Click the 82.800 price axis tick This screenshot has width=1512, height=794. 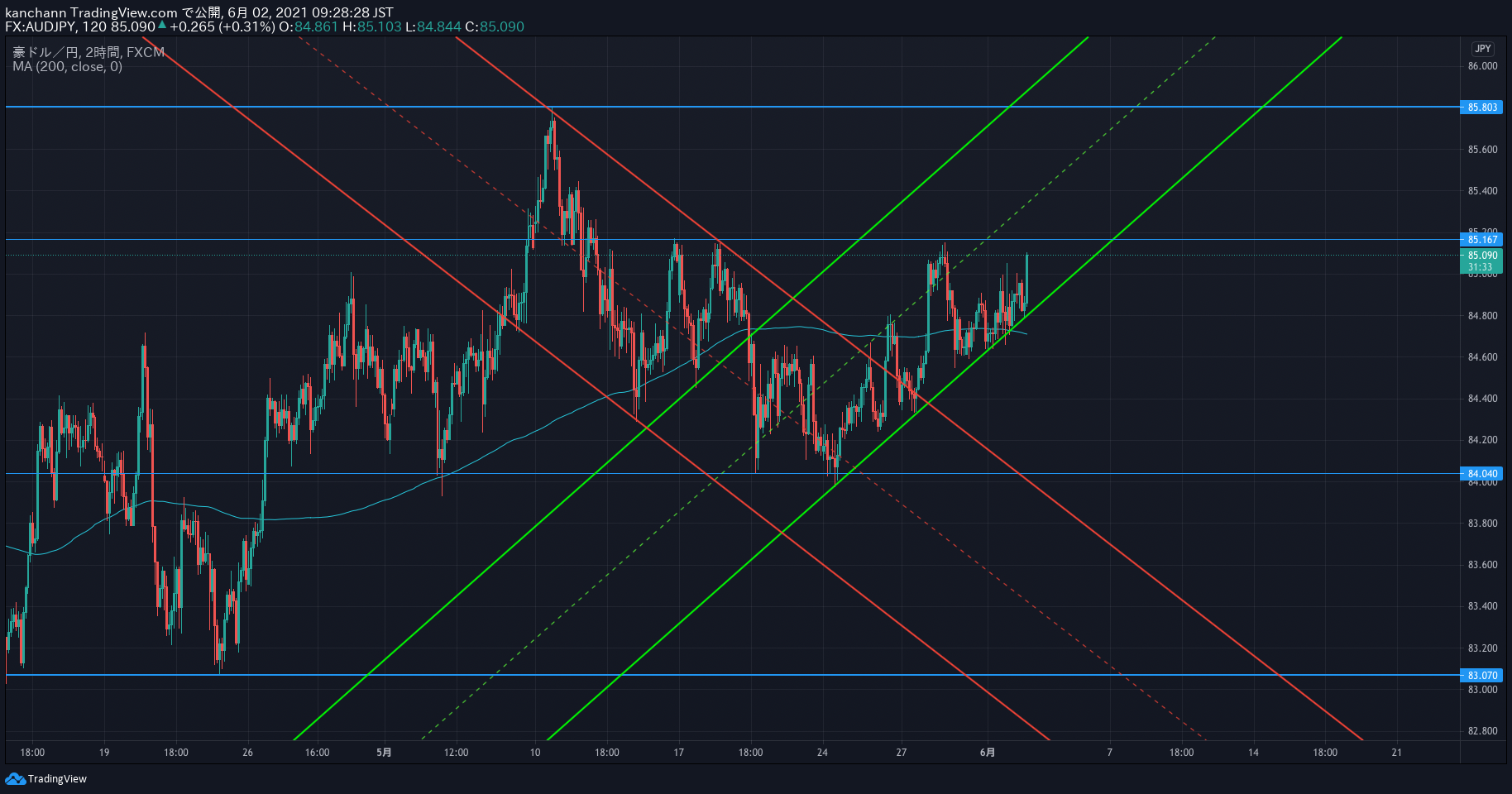point(1482,731)
